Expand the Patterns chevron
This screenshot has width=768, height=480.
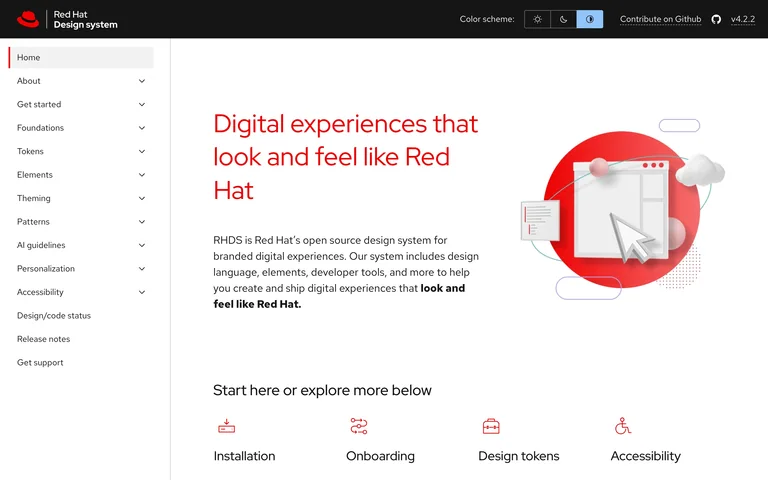(x=142, y=222)
